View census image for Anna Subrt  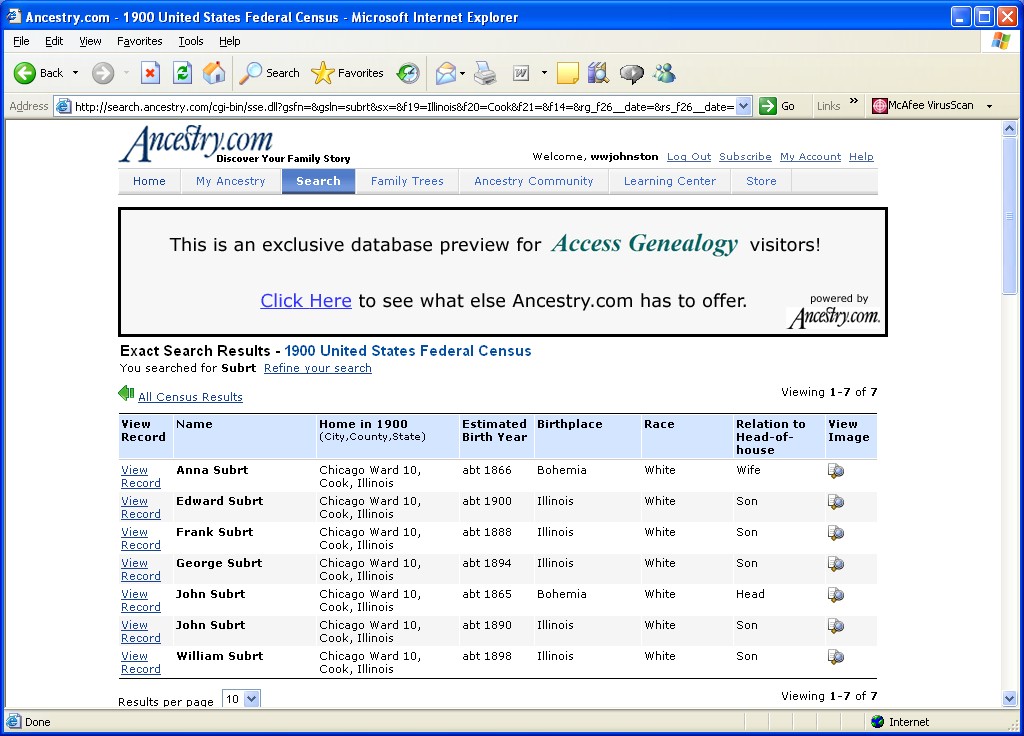836,471
